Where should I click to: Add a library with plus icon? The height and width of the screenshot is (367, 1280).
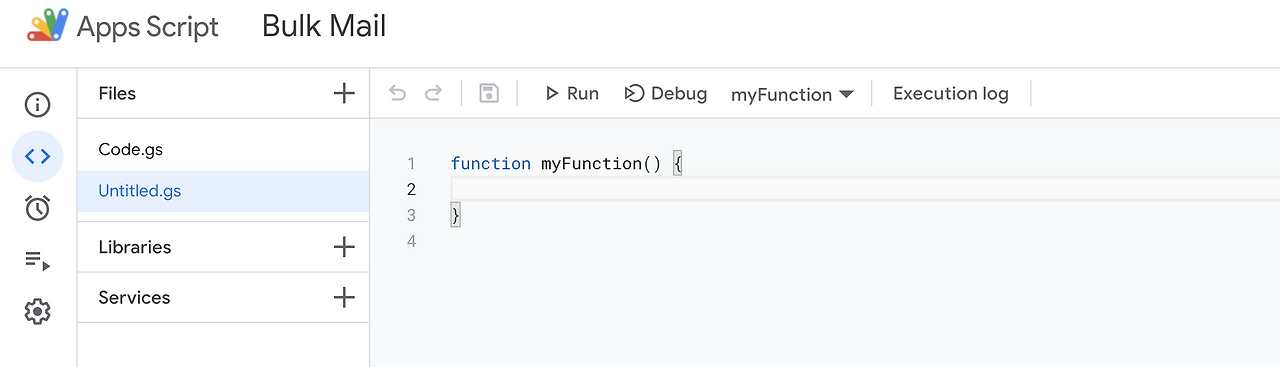tap(344, 247)
